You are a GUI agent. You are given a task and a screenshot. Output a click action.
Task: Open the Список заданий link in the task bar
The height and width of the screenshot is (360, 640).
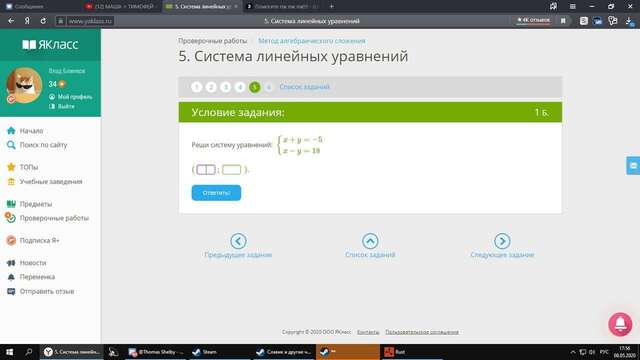304,87
